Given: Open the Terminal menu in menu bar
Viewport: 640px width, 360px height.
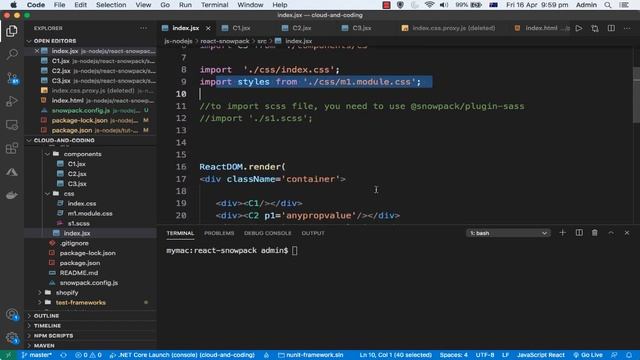Looking at the screenshot, I should [214, 5].
